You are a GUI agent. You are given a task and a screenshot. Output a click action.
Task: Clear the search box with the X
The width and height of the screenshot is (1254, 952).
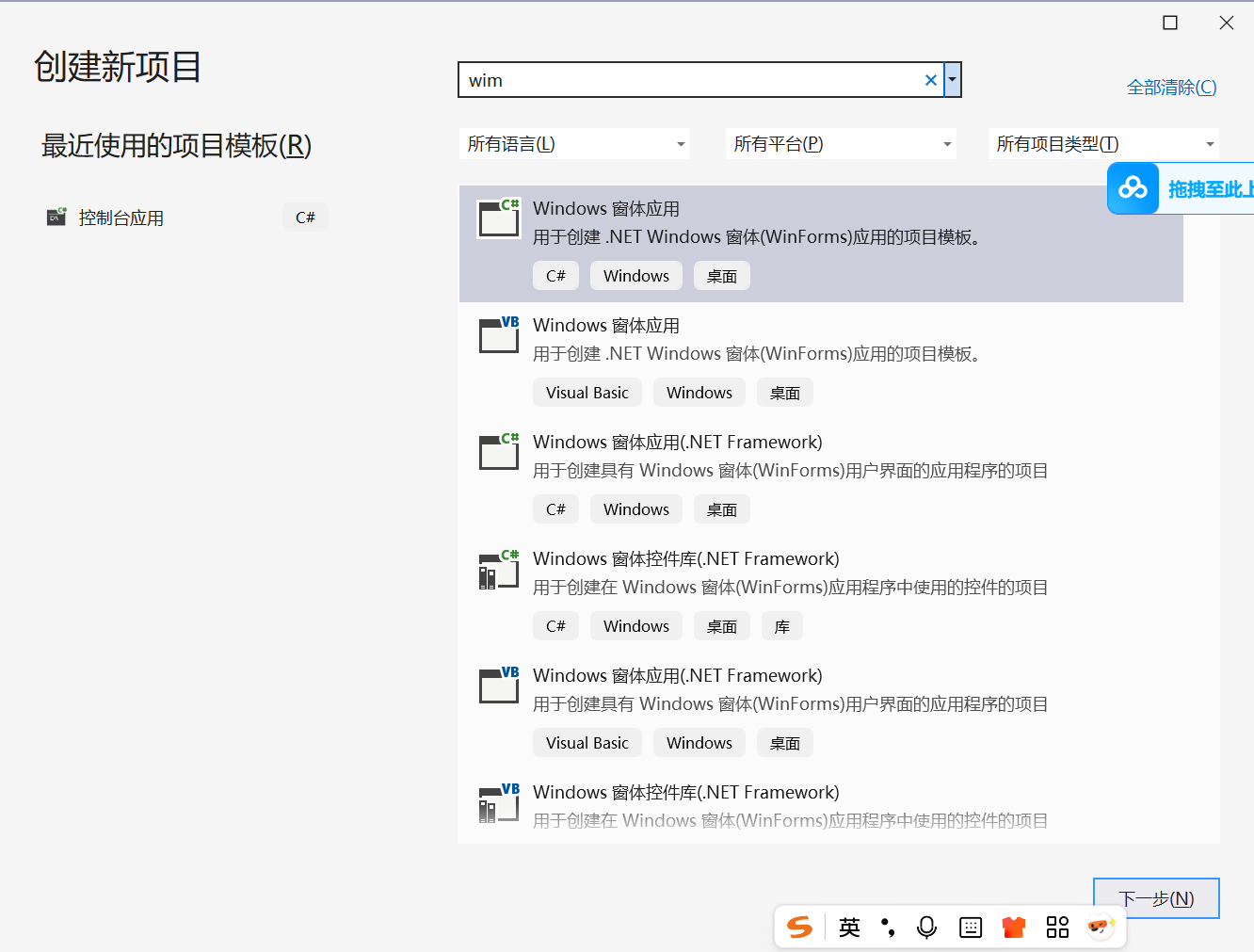(930, 80)
